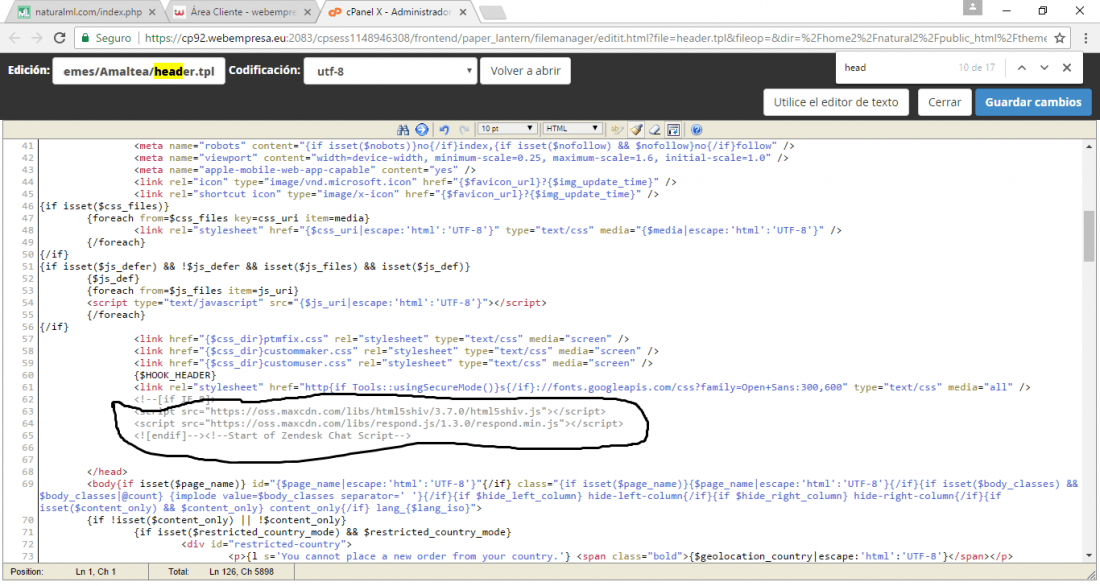Viewport: 1100px width, 586px height.
Task: Open the font size 10 pt dropdown
Action: point(507,129)
